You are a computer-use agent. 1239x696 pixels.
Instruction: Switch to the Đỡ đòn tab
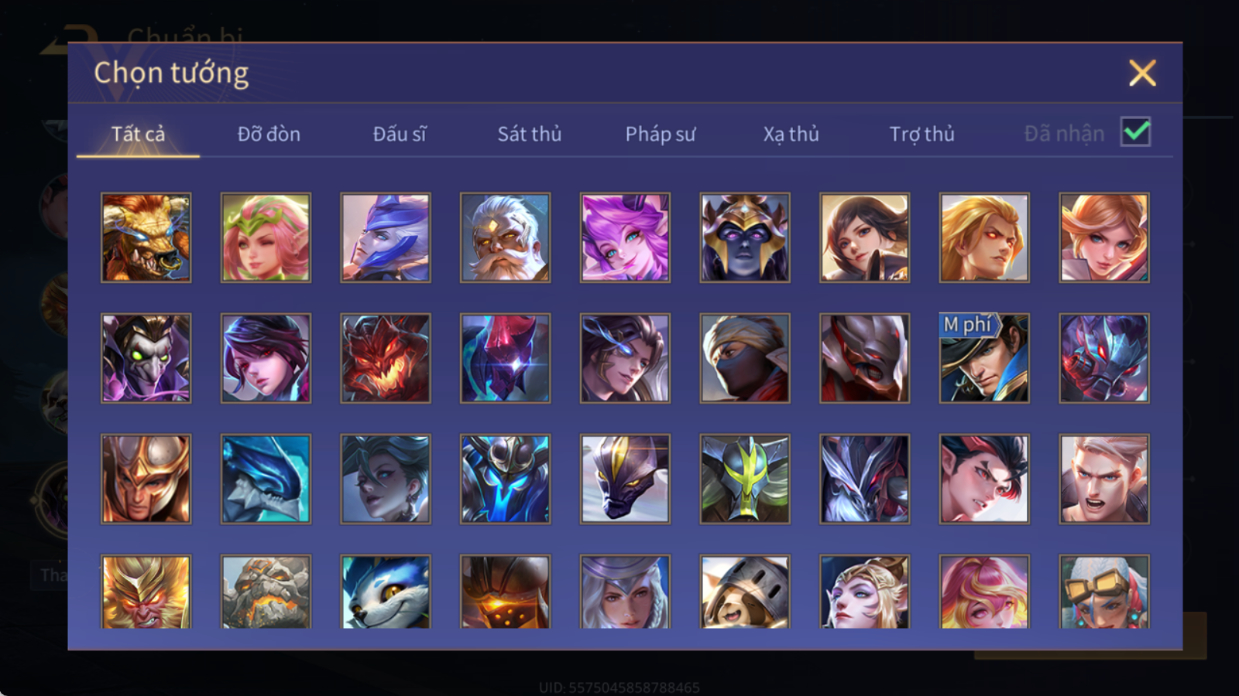pyautogui.click(x=269, y=134)
